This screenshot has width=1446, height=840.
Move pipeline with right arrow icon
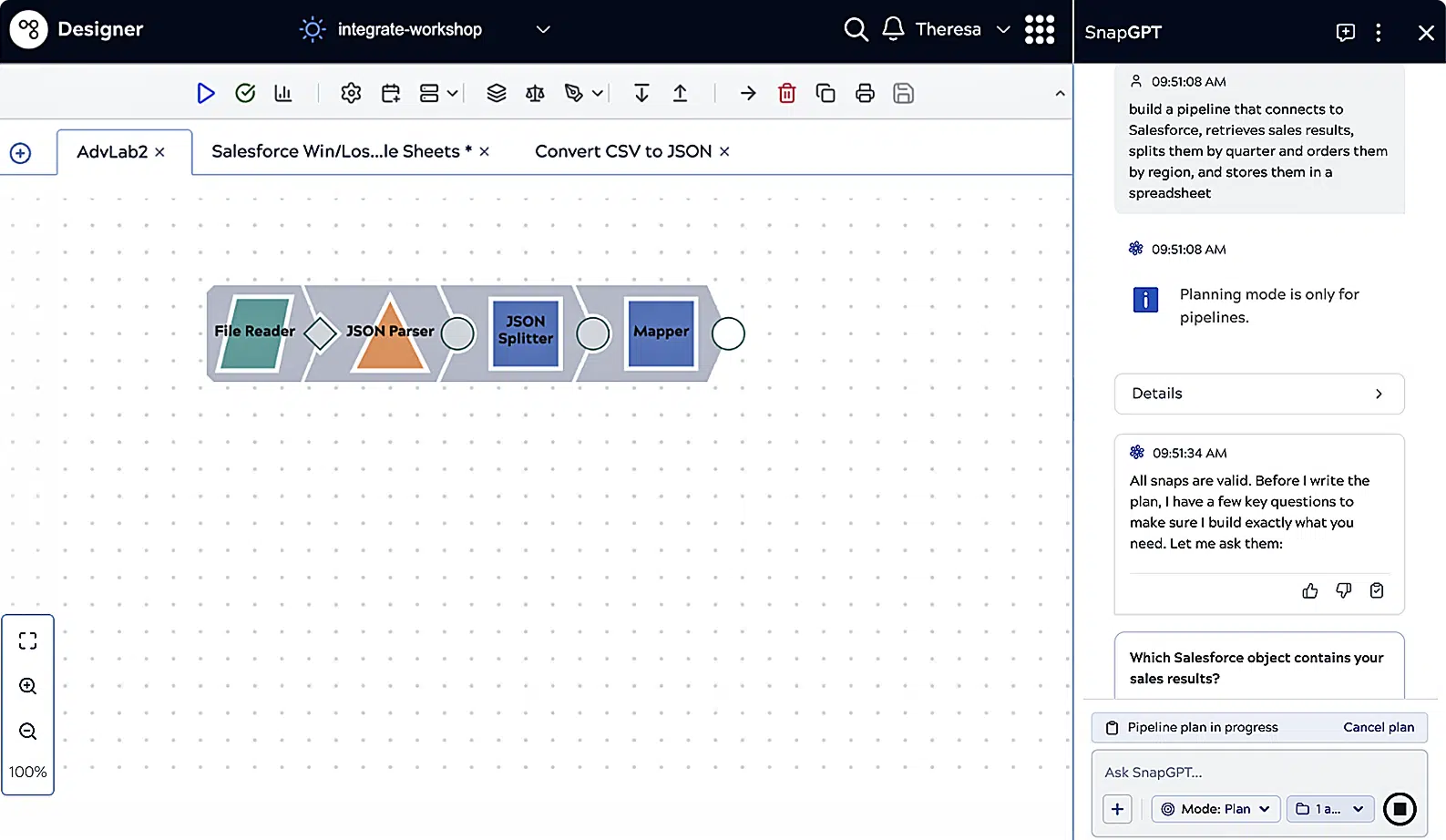[x=748, y=93]
